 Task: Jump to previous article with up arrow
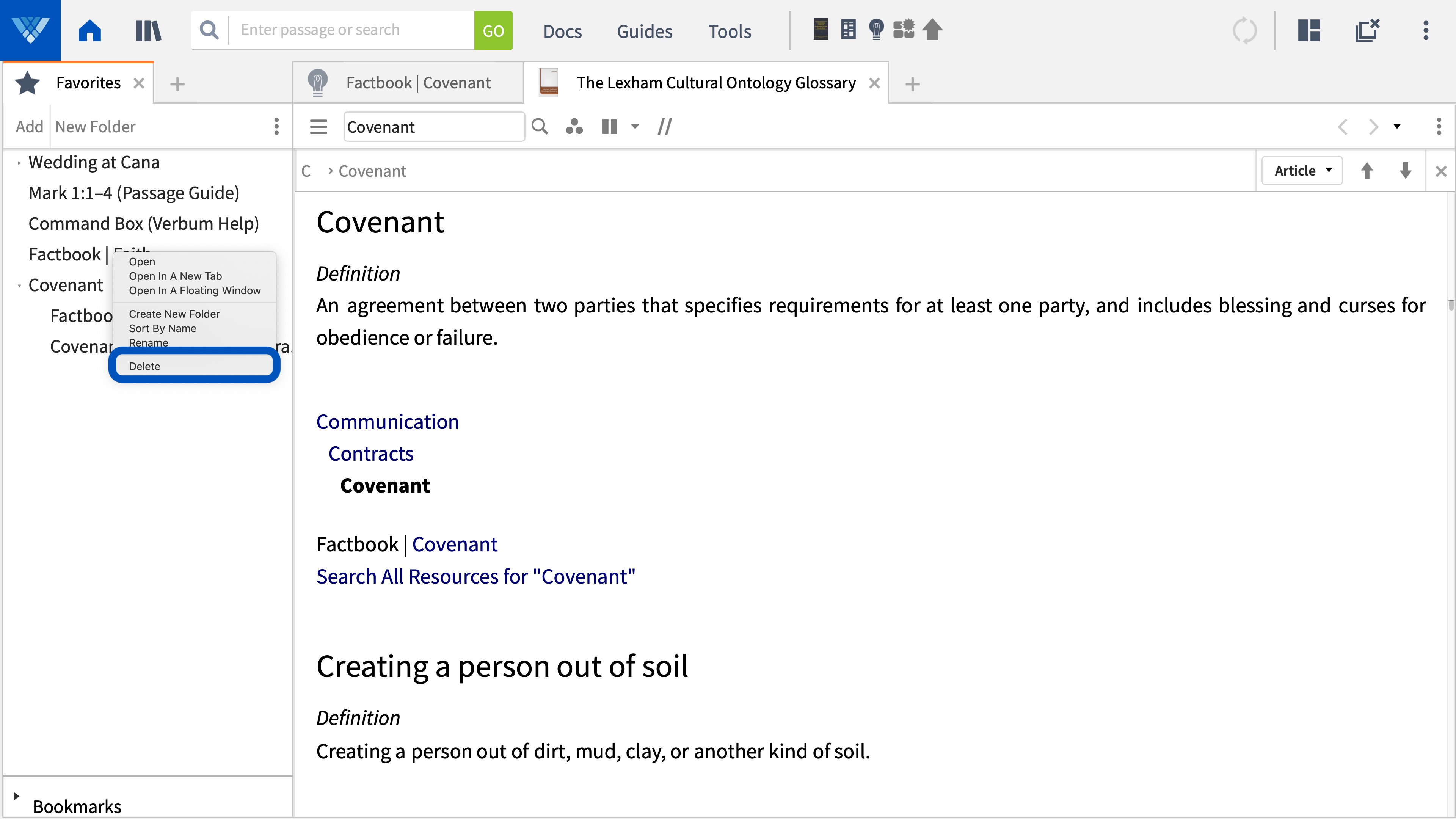pyautogui.click(x=1367, y=171)
